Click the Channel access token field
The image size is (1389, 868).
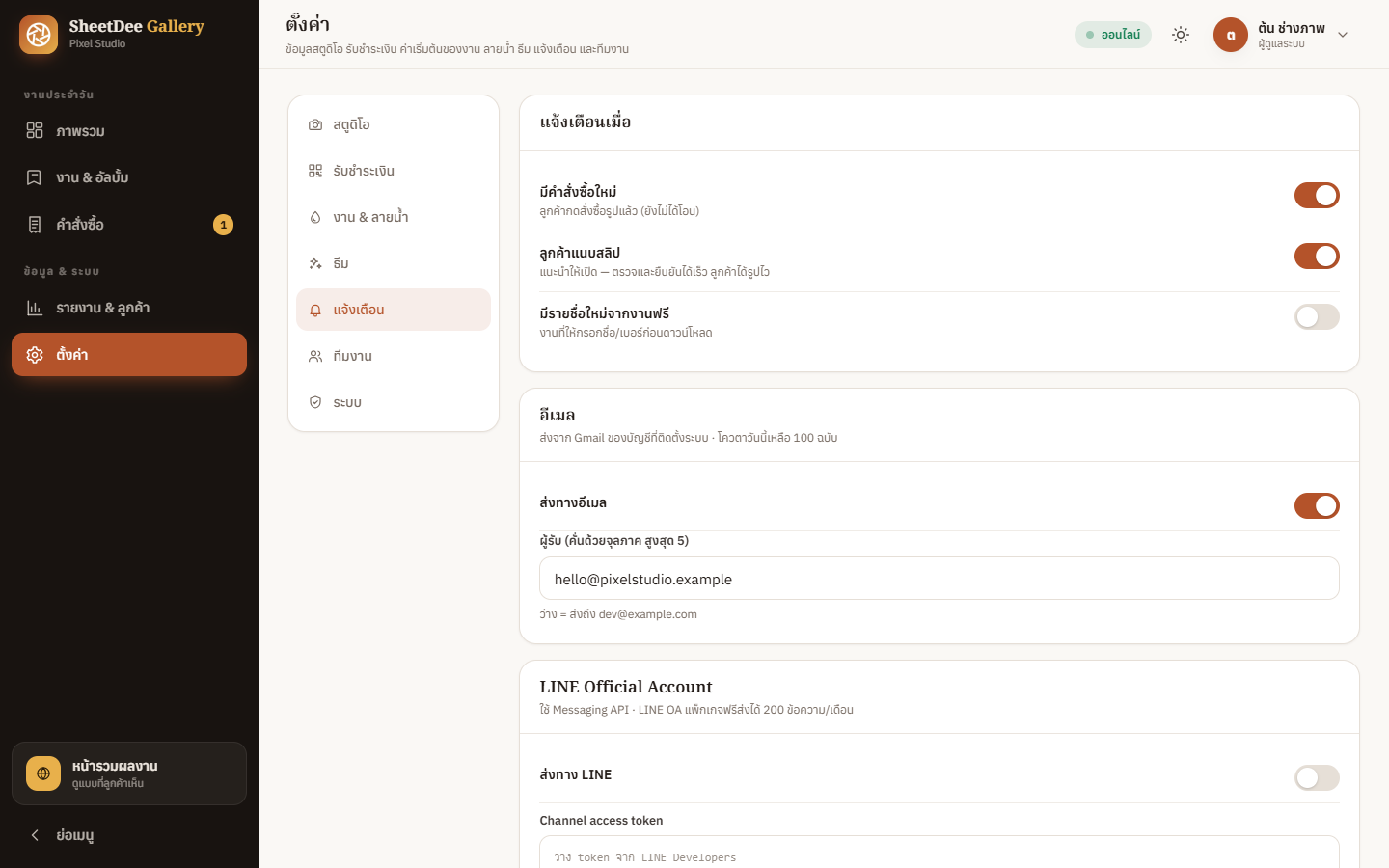click(x=940, y=853)
